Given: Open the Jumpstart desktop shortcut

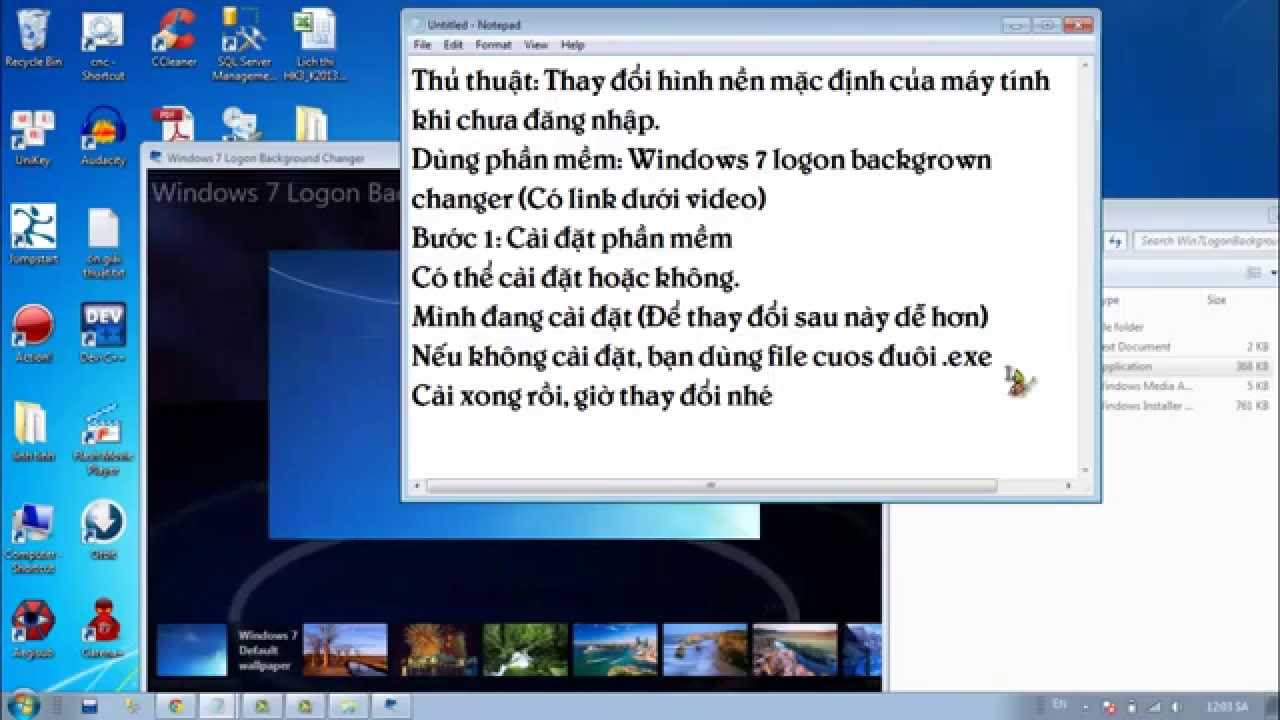Looking at the screenshot, I should click(33, 235).
